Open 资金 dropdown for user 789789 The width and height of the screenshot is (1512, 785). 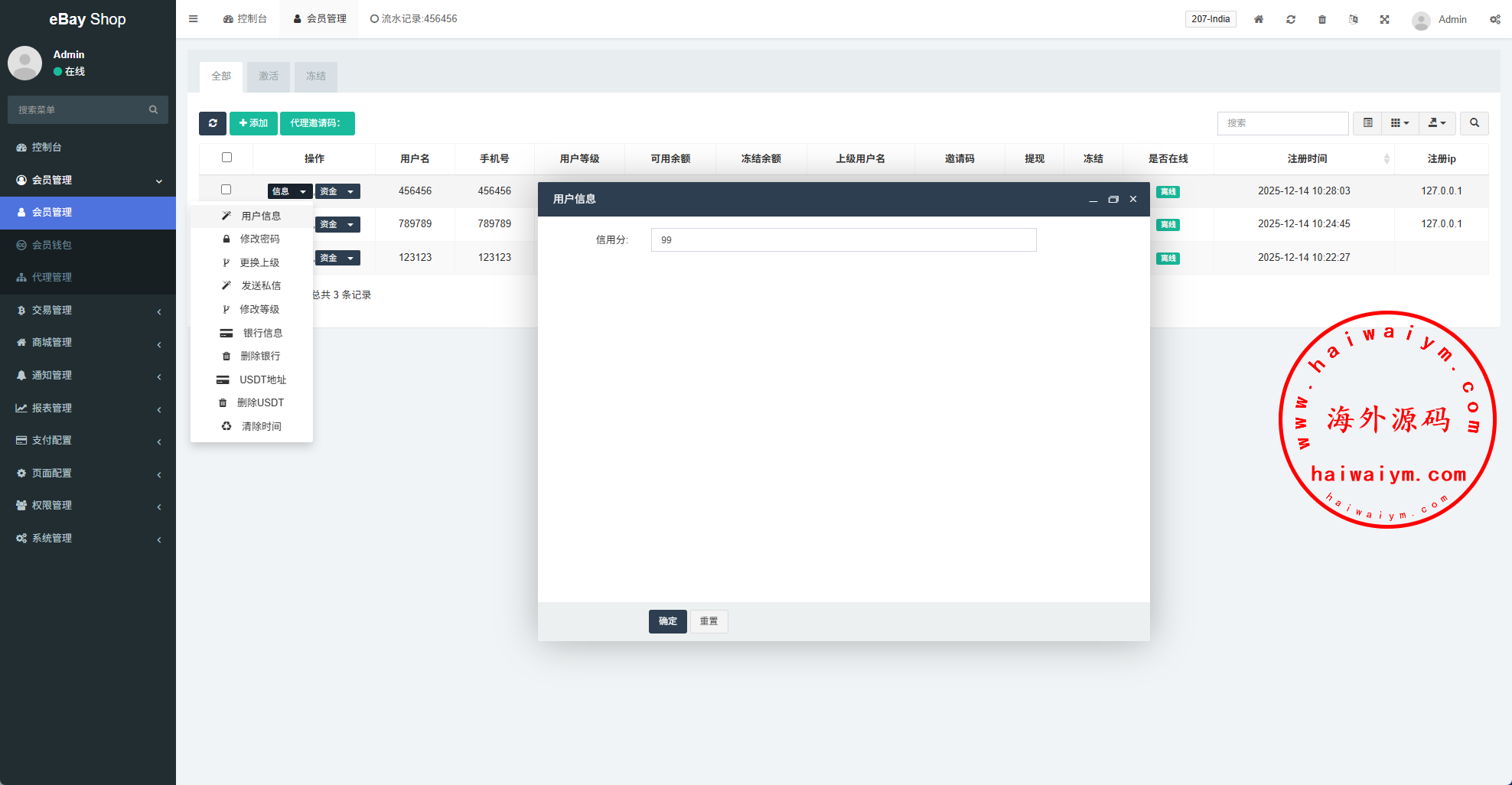coord(337,225)
